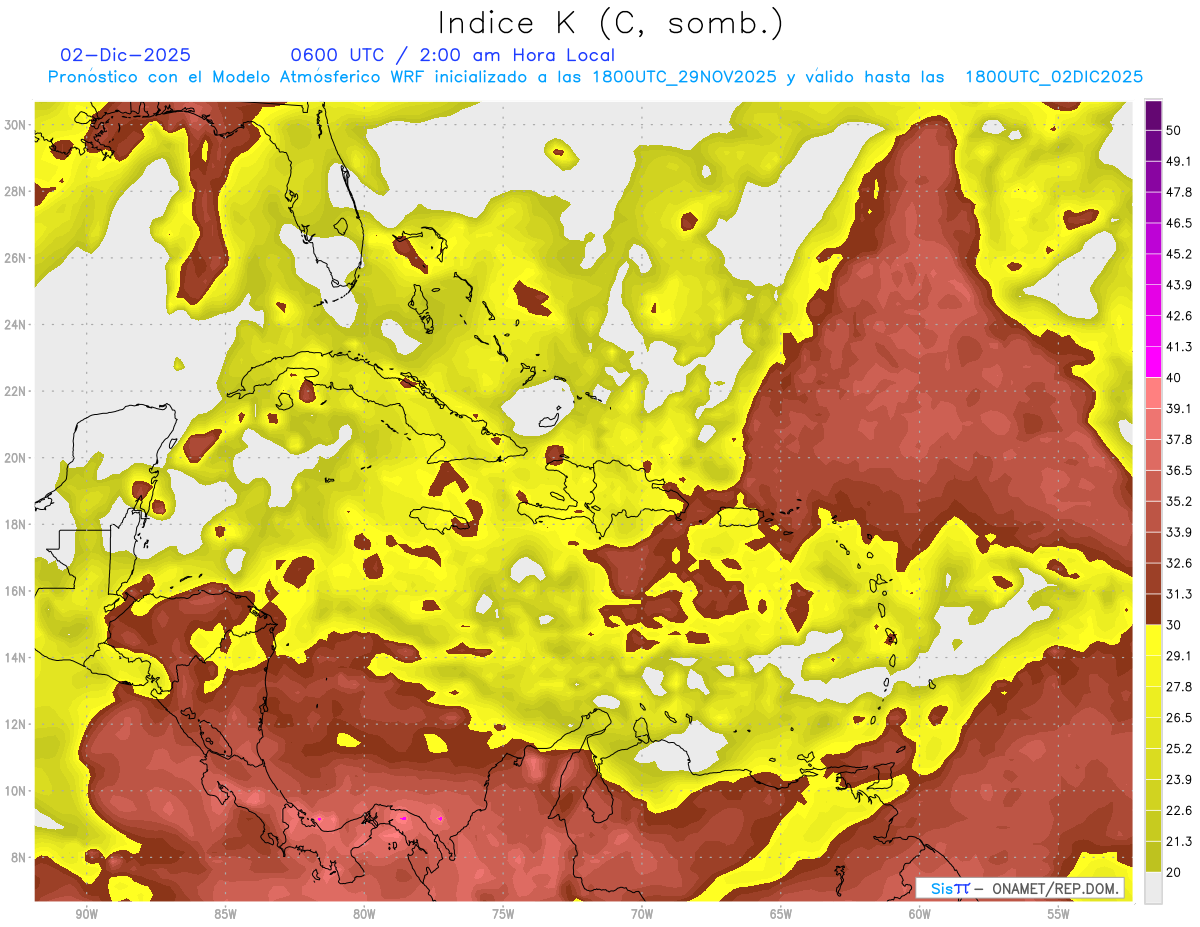Click the latitude axis label '18N'
This screenshot has width=1200, height=927.
(x=17, y=524)
